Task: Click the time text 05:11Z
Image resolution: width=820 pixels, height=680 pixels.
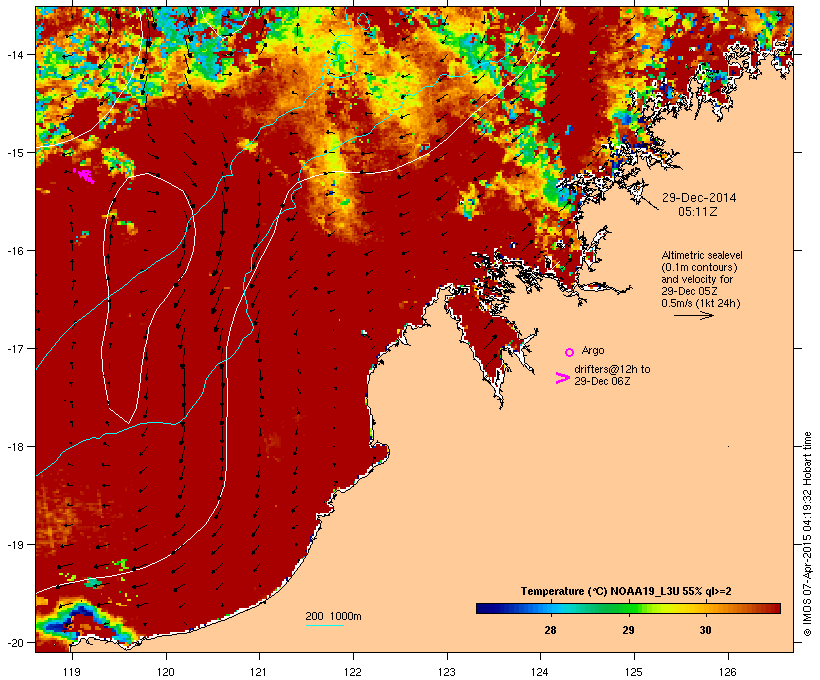Action: tap(698, 212)
